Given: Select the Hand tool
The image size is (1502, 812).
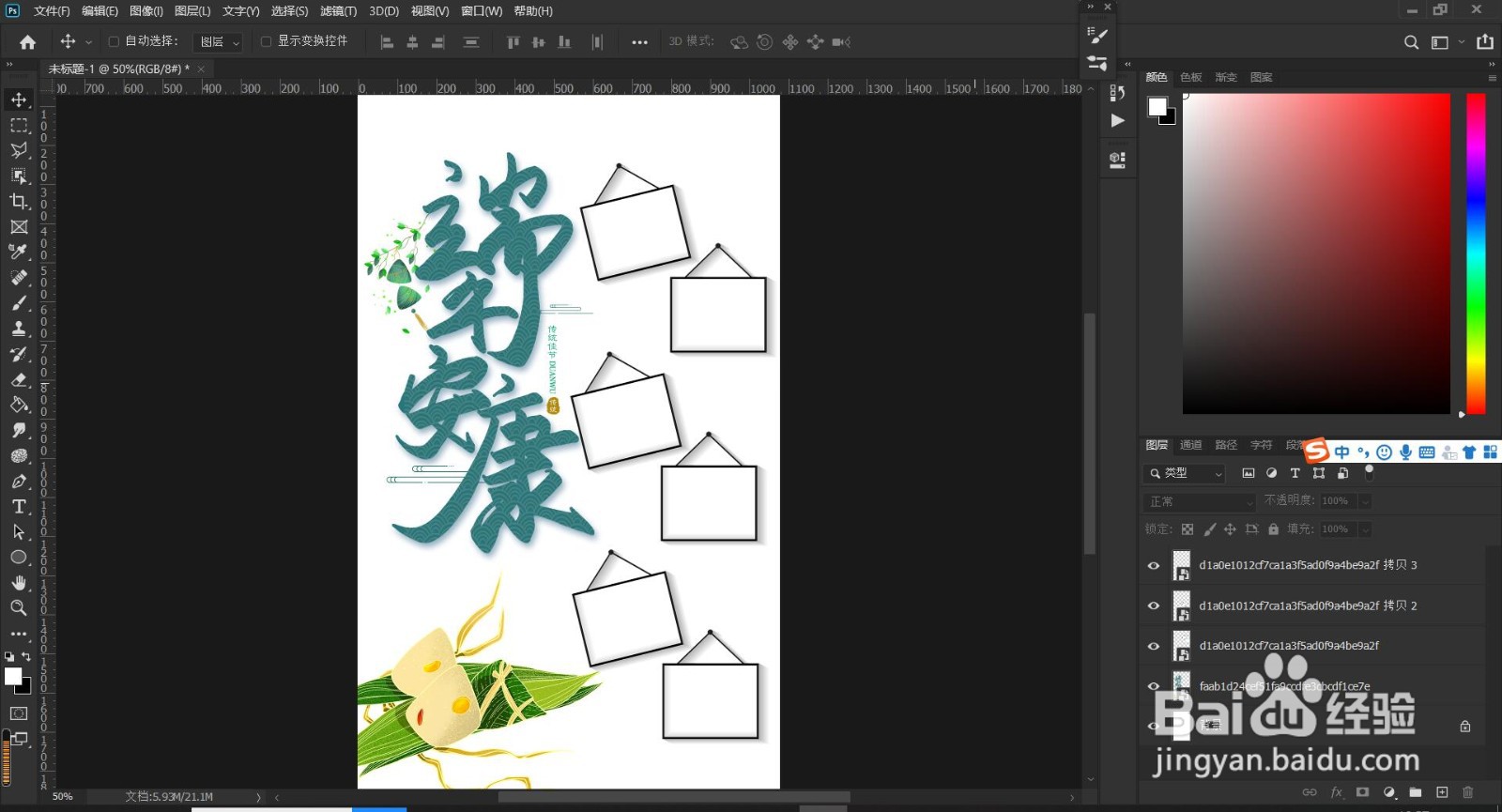Looking at the screenshot, I should pyautogui.click(x=19, y=582).
